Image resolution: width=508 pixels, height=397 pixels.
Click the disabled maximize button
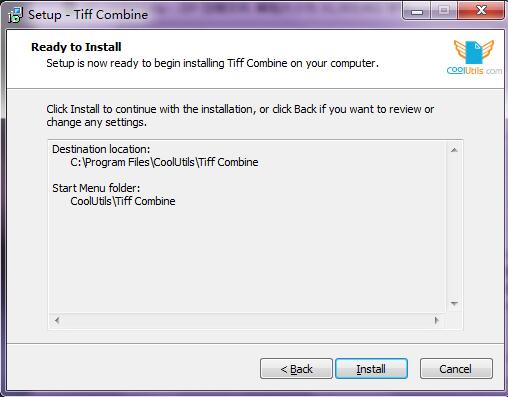(x=444, y=11)
